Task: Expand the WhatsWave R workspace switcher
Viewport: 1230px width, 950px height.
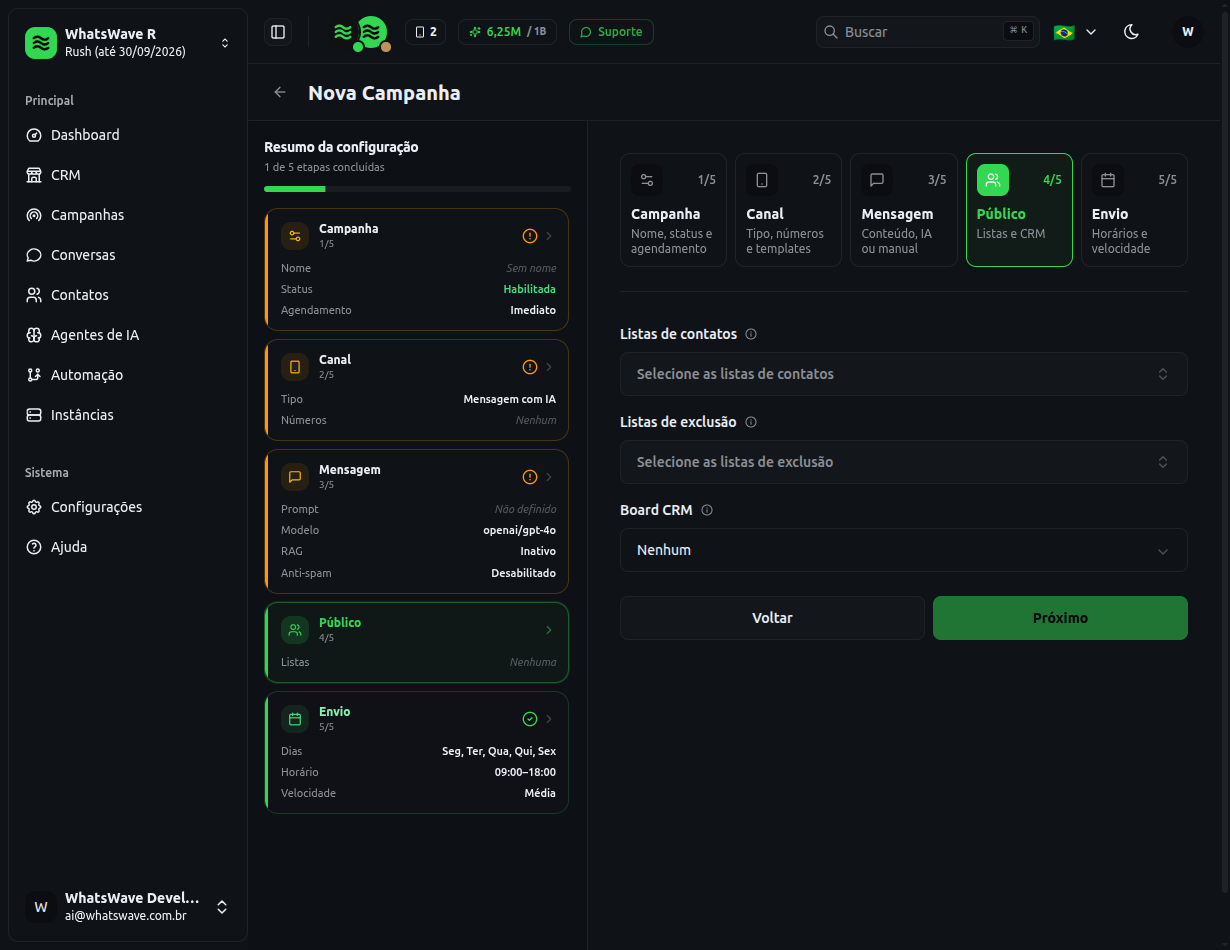Action: pos(128,42)
